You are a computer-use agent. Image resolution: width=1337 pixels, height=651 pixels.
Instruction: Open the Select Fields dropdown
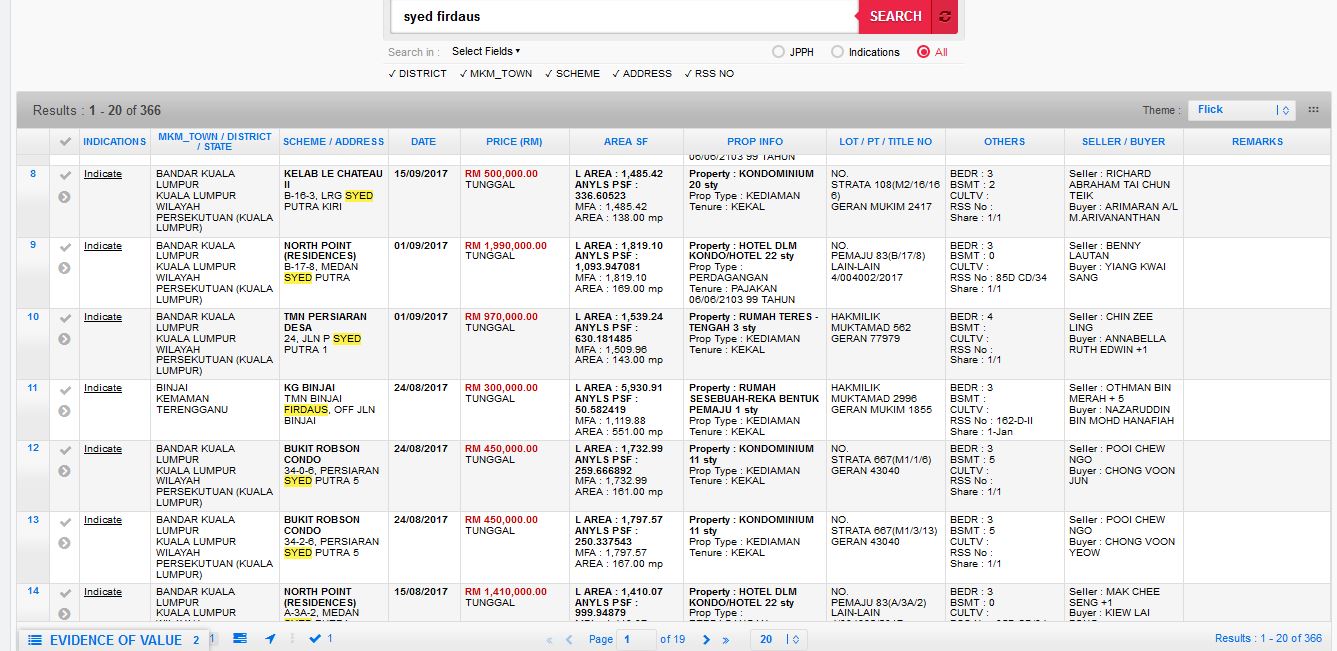485,51
